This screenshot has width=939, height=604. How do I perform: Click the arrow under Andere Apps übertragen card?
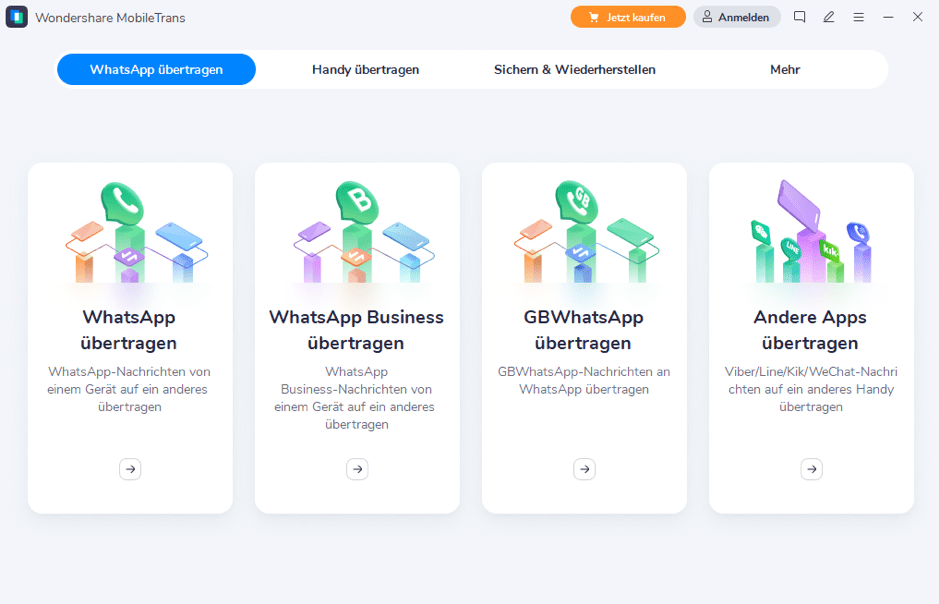tap(811, 469)
